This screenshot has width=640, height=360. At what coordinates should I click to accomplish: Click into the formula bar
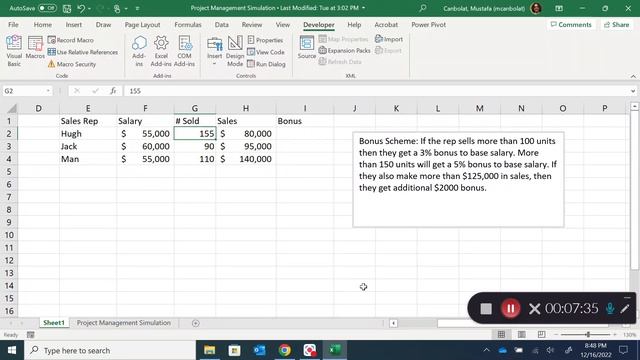(376, 91)
